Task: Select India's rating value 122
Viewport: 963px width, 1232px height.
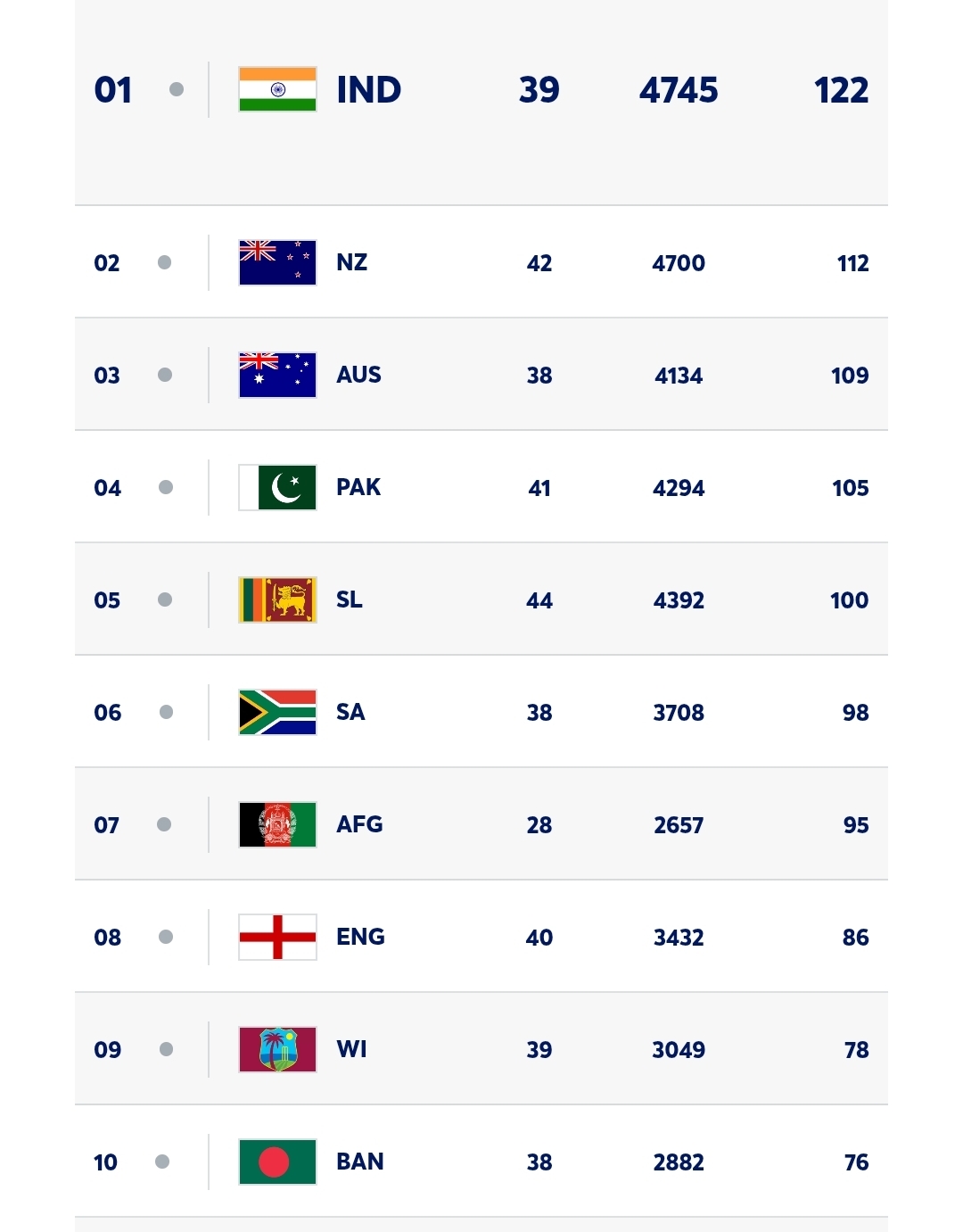Action: pyautogui.click(x=841, y=90)
